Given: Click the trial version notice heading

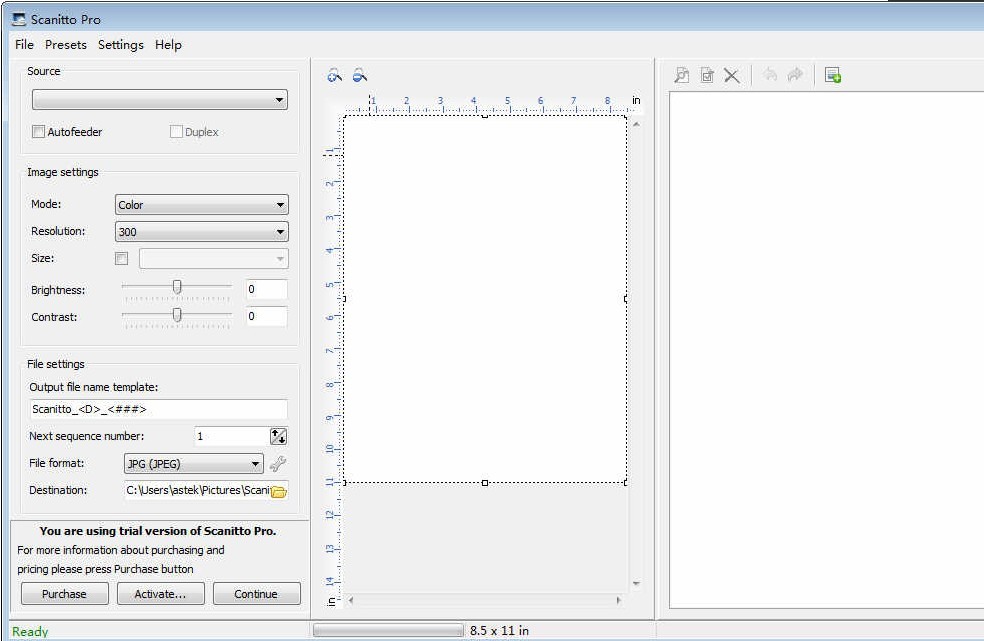Looking at the screenshot, I should (x=158, y=531).
